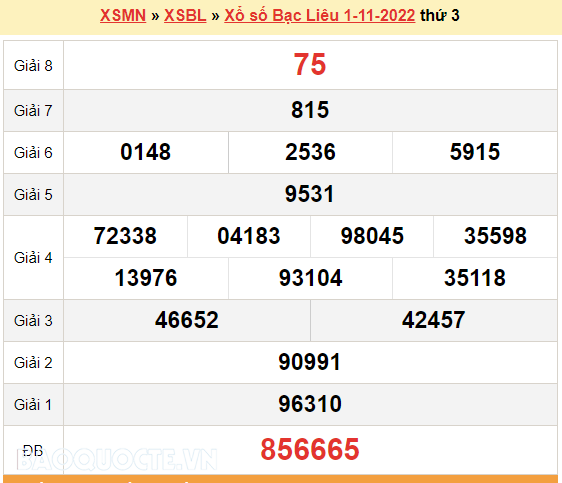Click the Giải 5 row label
This screenshot has width=562, height=483.
click(33, 195)
